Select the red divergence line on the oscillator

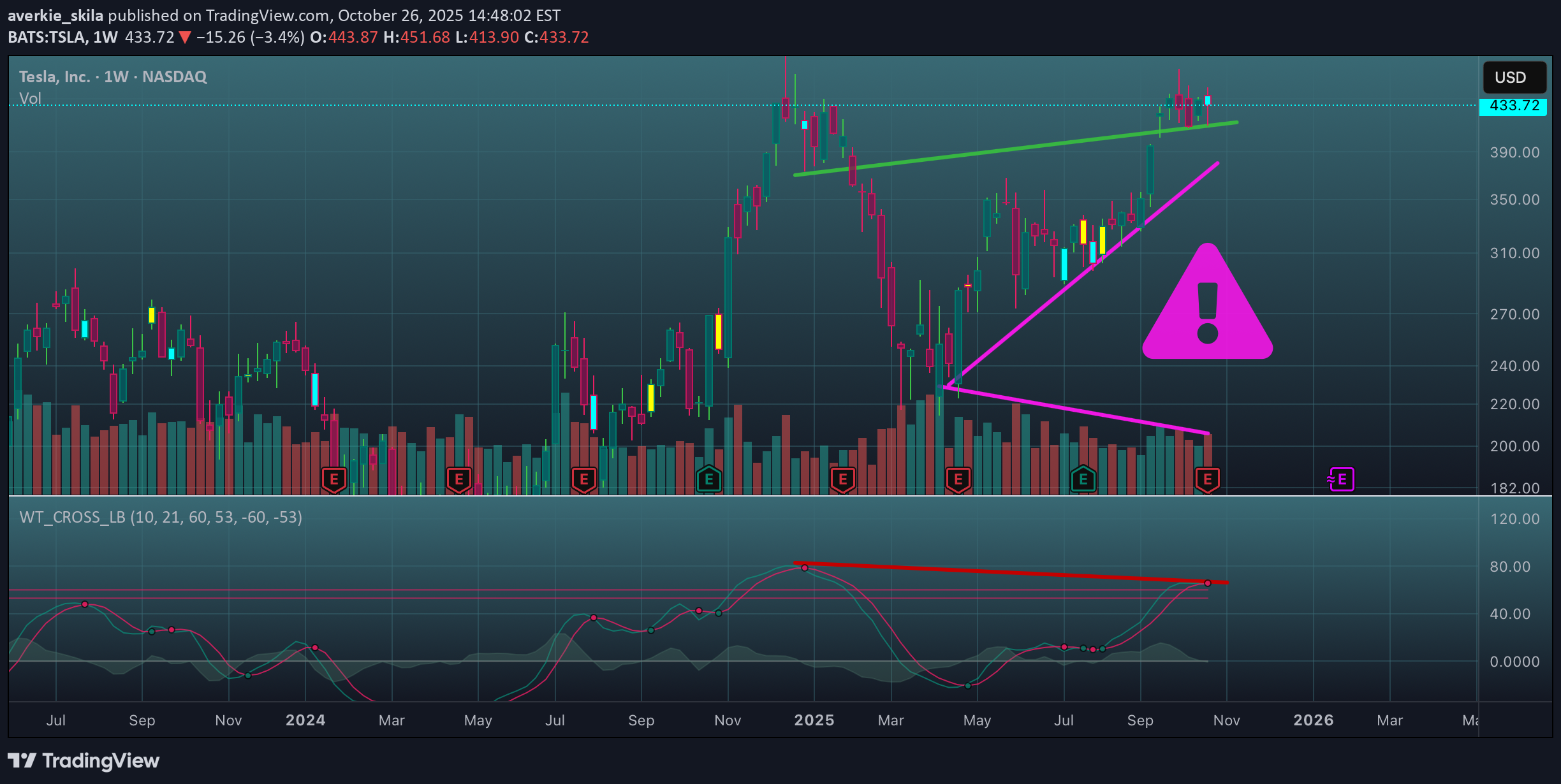coord(1008,572)
